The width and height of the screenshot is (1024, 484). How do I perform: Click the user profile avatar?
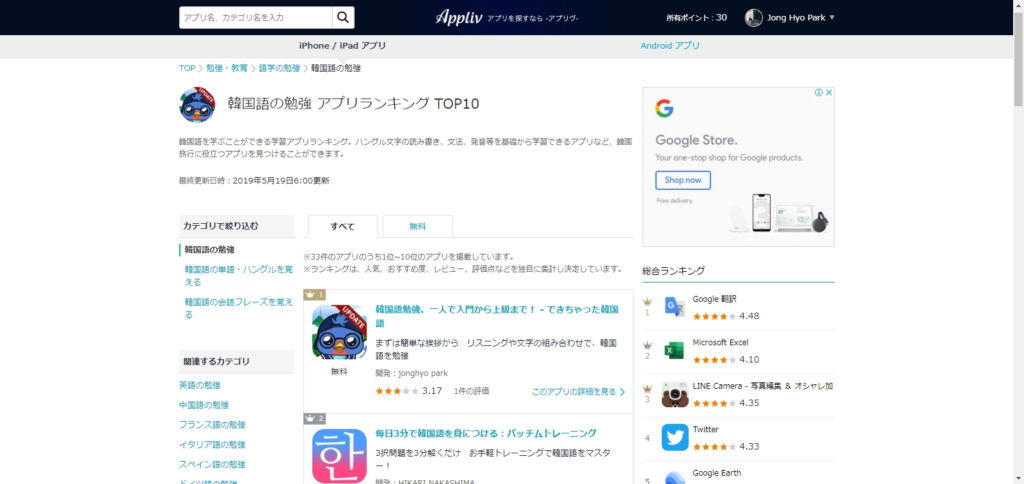click(754, 17)
